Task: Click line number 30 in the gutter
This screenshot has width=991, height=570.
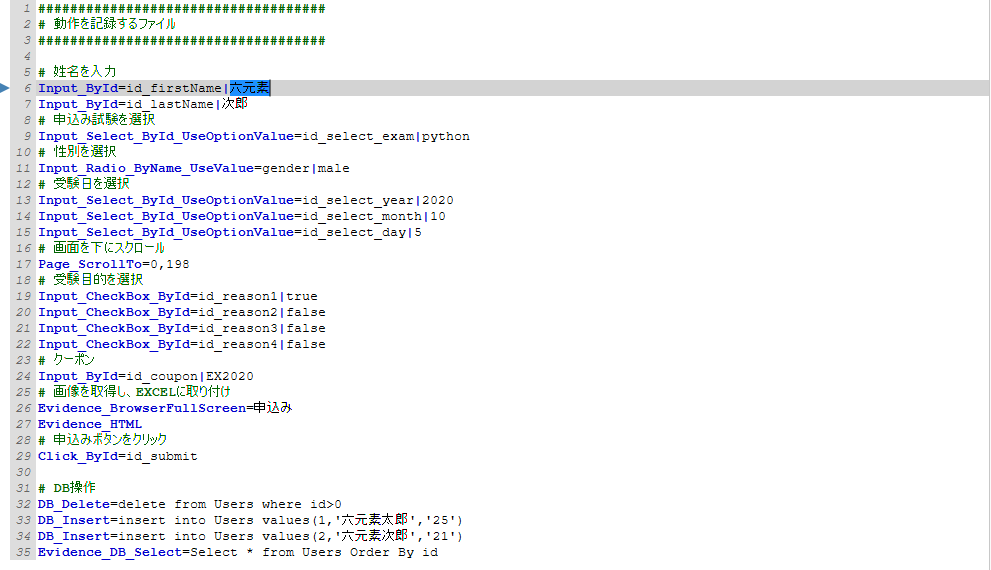Action: 23,472
